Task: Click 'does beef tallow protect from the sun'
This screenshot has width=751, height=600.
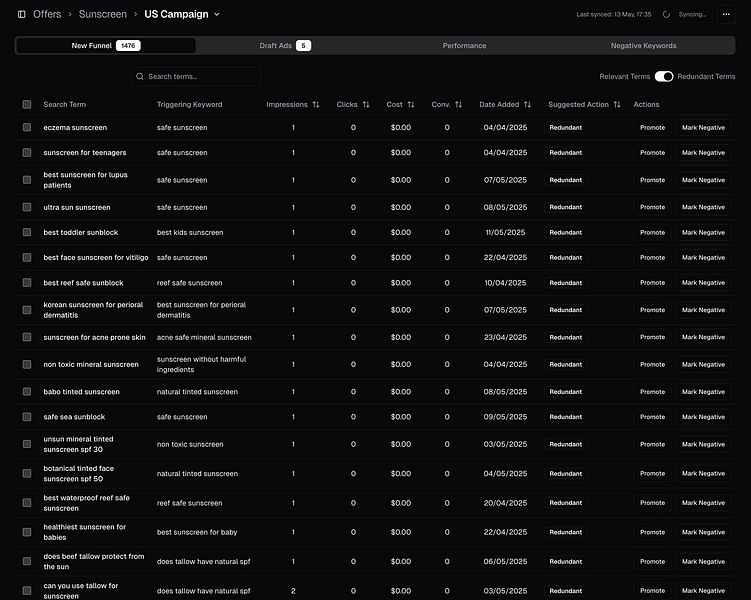Action: tap(94, 561)
